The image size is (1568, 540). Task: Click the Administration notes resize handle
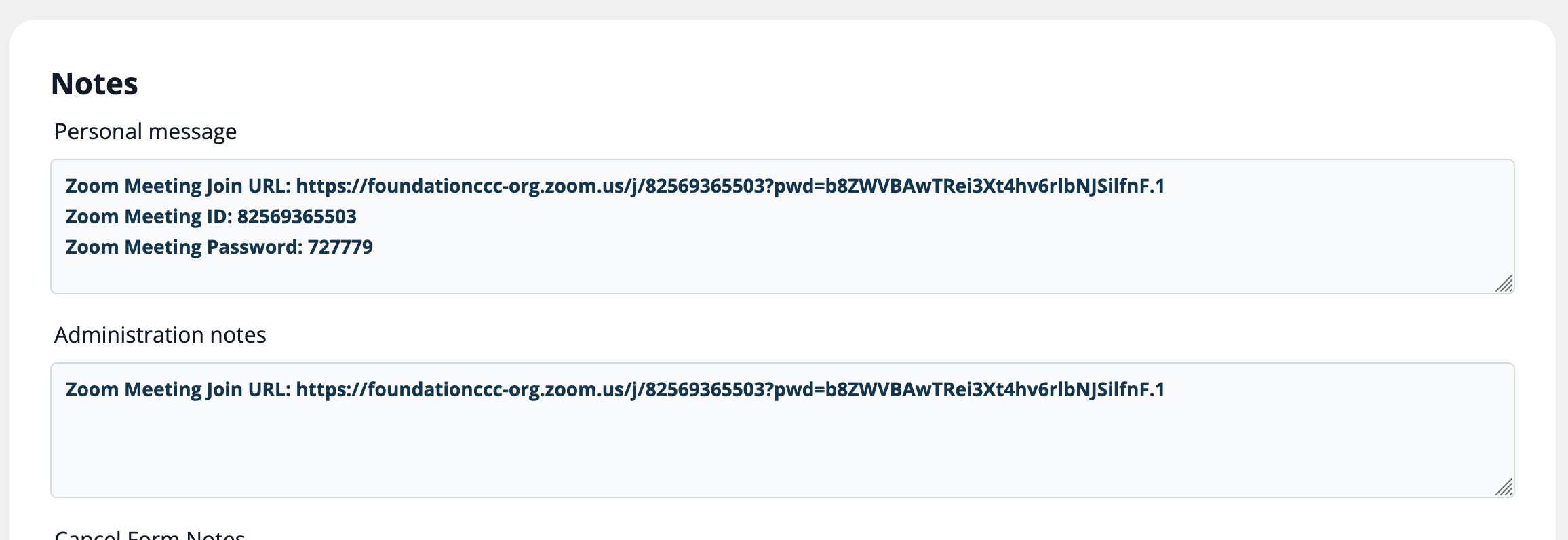pyautogui.click(x=1504, y=487)
